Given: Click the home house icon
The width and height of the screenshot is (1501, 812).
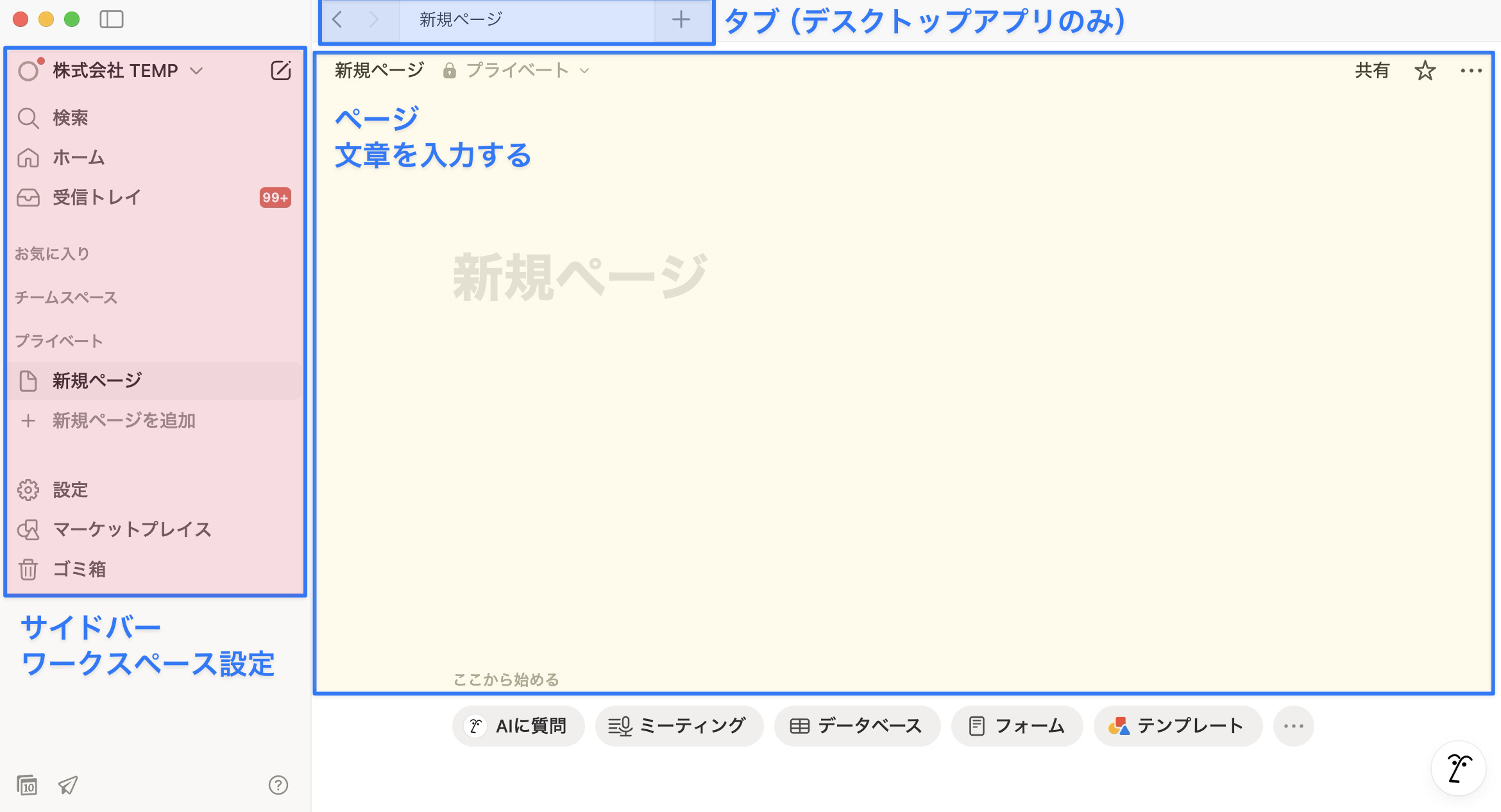Looking at the screenshot, I should (28, 158).
